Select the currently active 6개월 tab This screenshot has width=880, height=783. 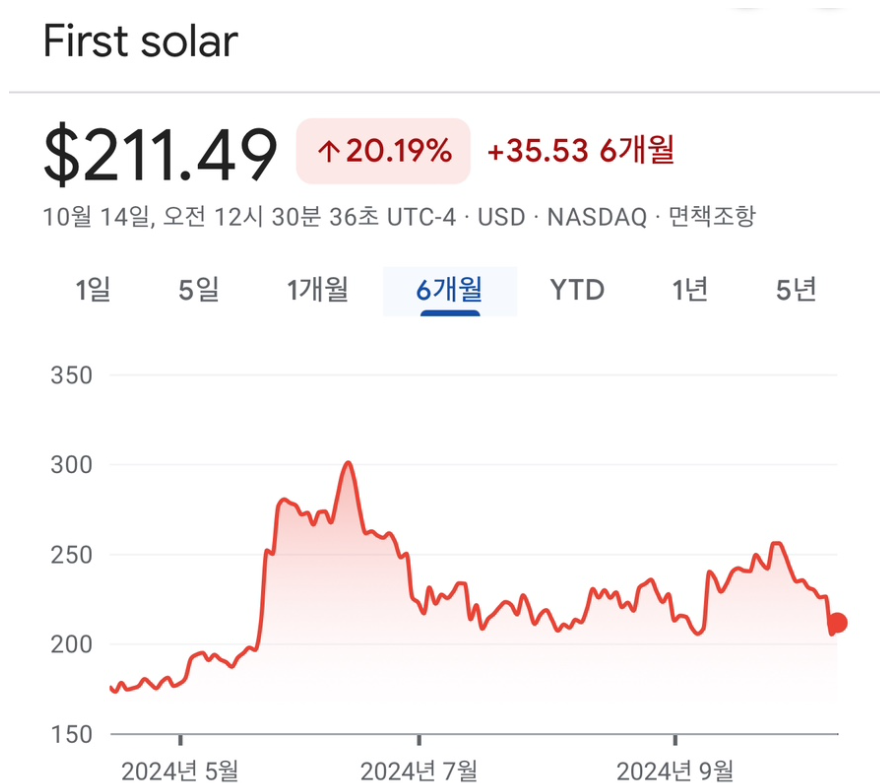(449, 290)
